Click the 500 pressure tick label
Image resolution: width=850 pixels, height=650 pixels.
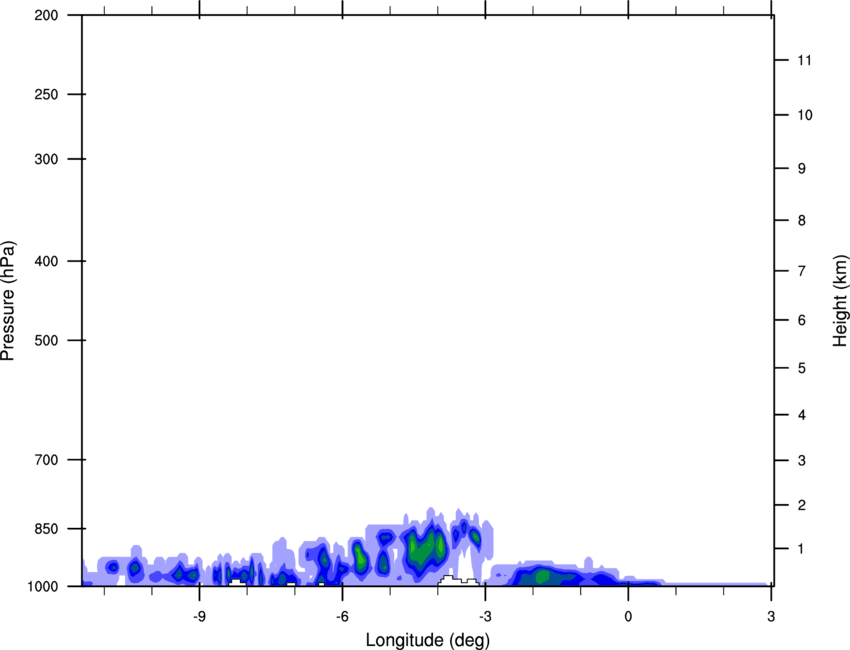coord(46,340)
